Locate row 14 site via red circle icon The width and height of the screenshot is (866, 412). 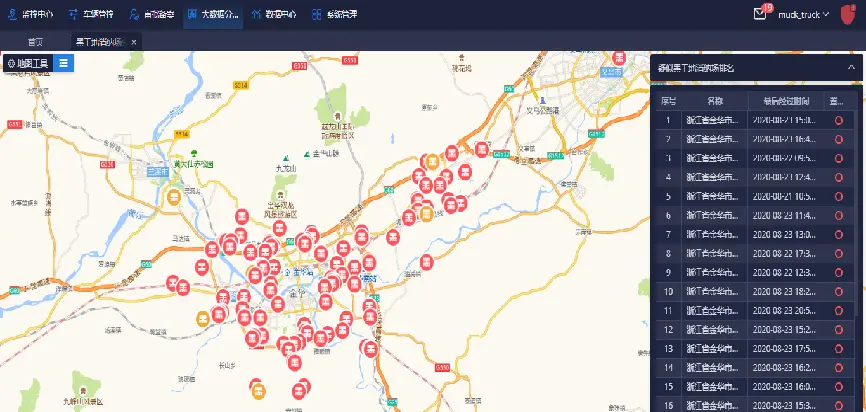pyautogui.click(x=838, y=368)
